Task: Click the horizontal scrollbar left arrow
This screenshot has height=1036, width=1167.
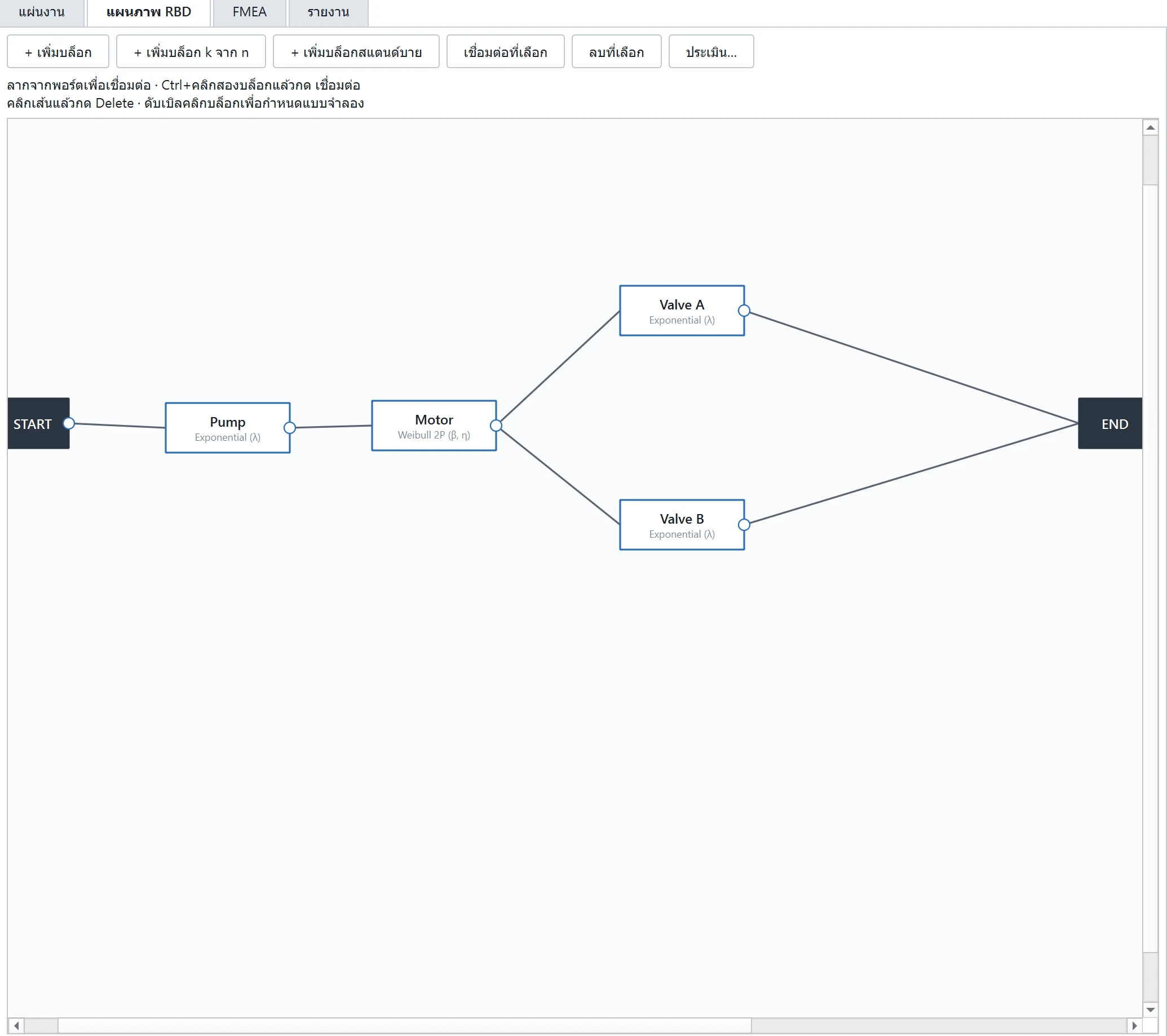Action: (16, 1026)
